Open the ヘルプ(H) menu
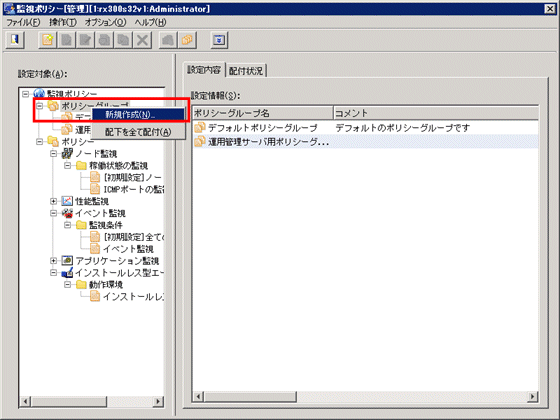The width and height of the screenshot is (560, 420). coord(150,22)
